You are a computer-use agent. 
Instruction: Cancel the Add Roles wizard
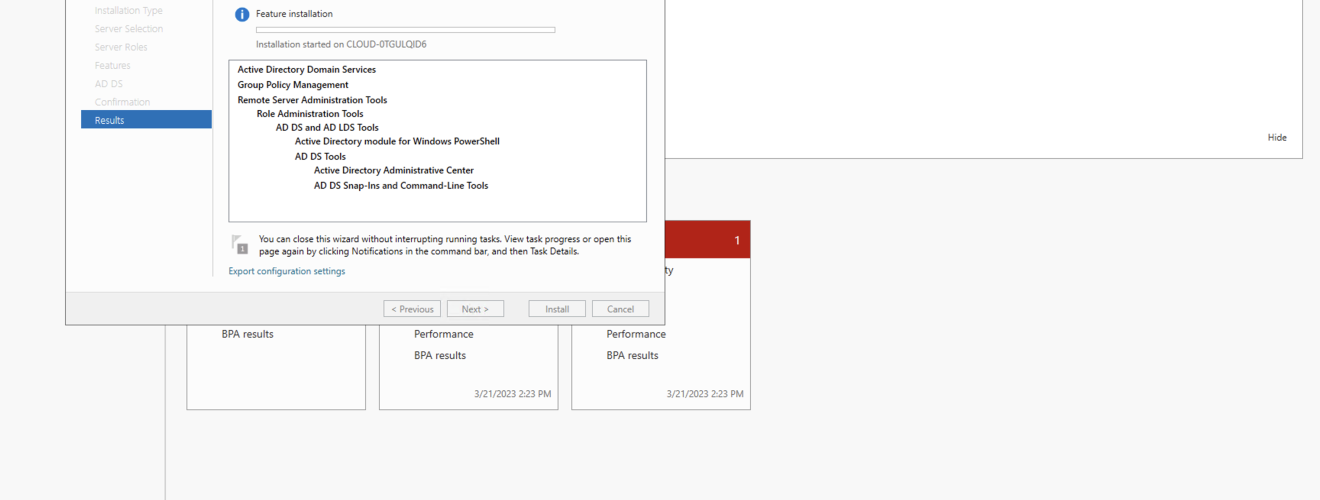pos(620,309)
